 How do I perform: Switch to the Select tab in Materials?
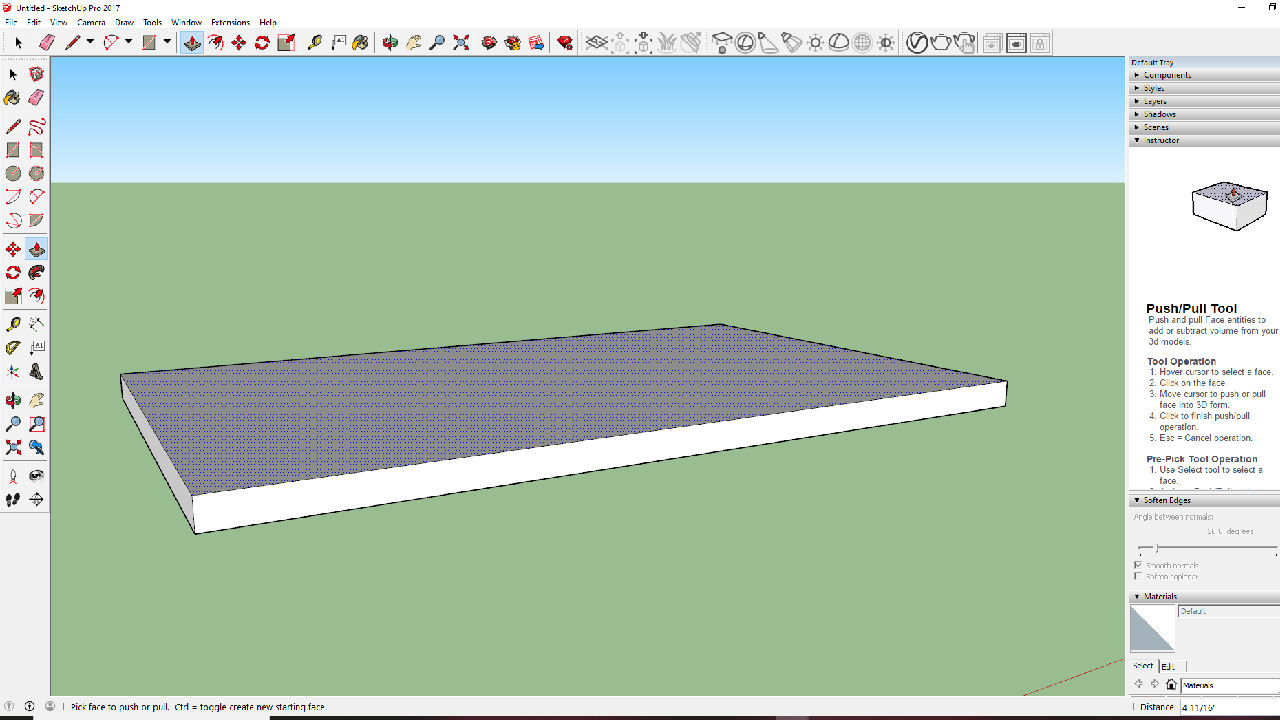point(1143,666)
